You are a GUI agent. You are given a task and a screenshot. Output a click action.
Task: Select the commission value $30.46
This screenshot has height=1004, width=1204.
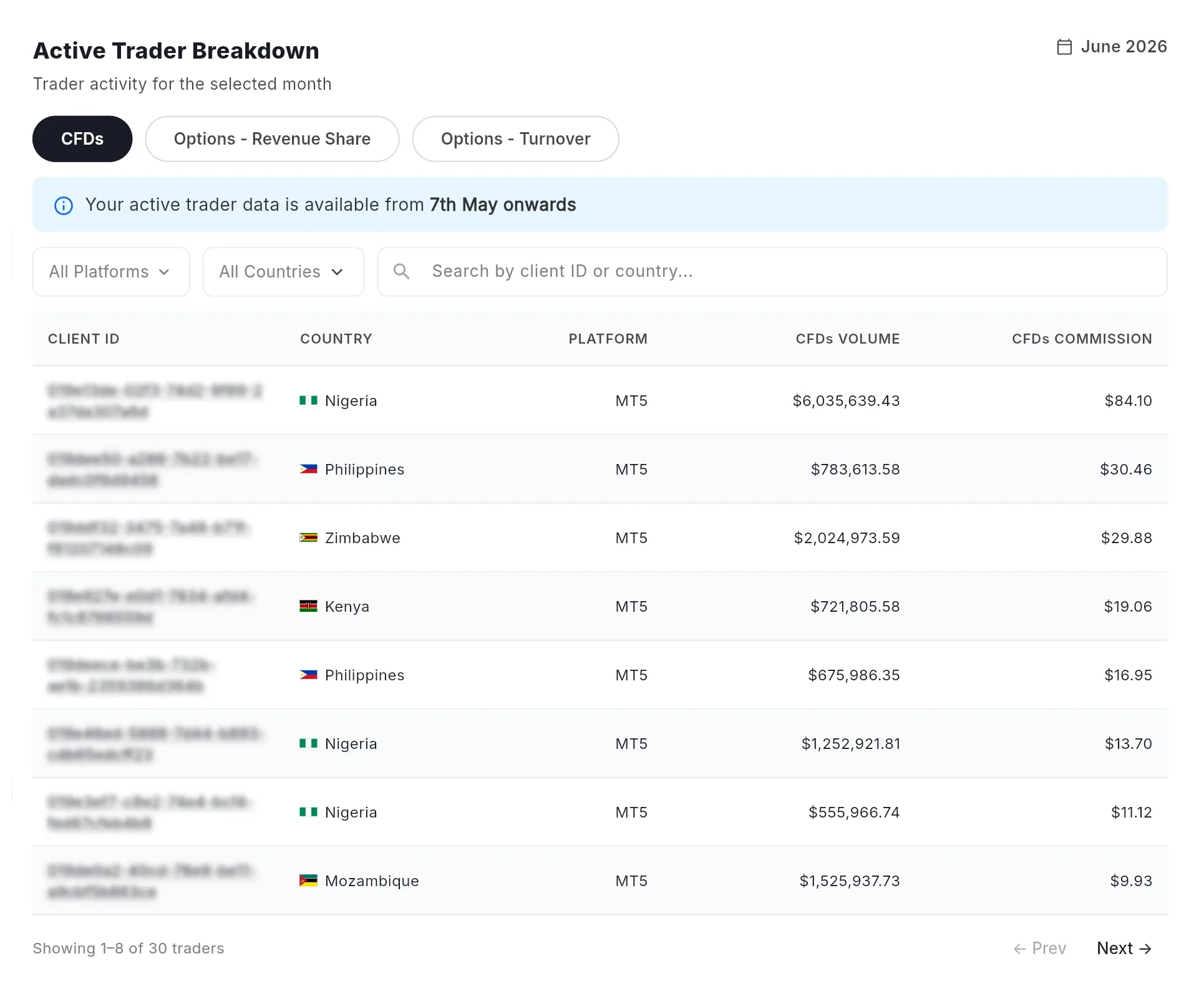pyautogui.click(x=1126, y=470)
